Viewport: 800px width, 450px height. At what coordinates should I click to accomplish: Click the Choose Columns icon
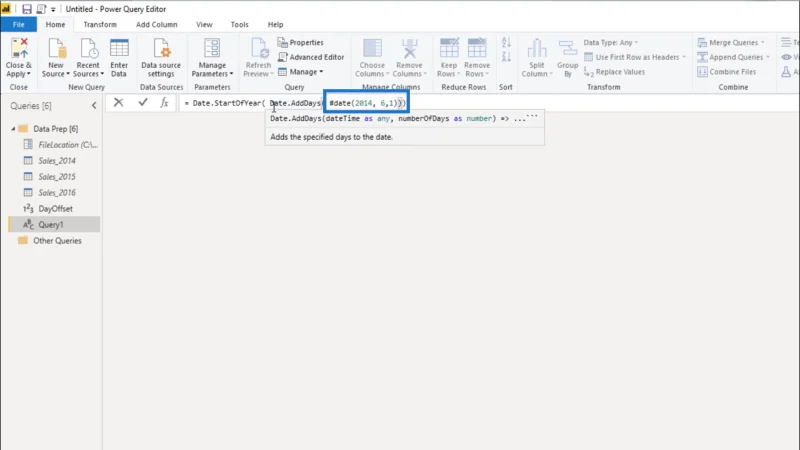point(372,49)
